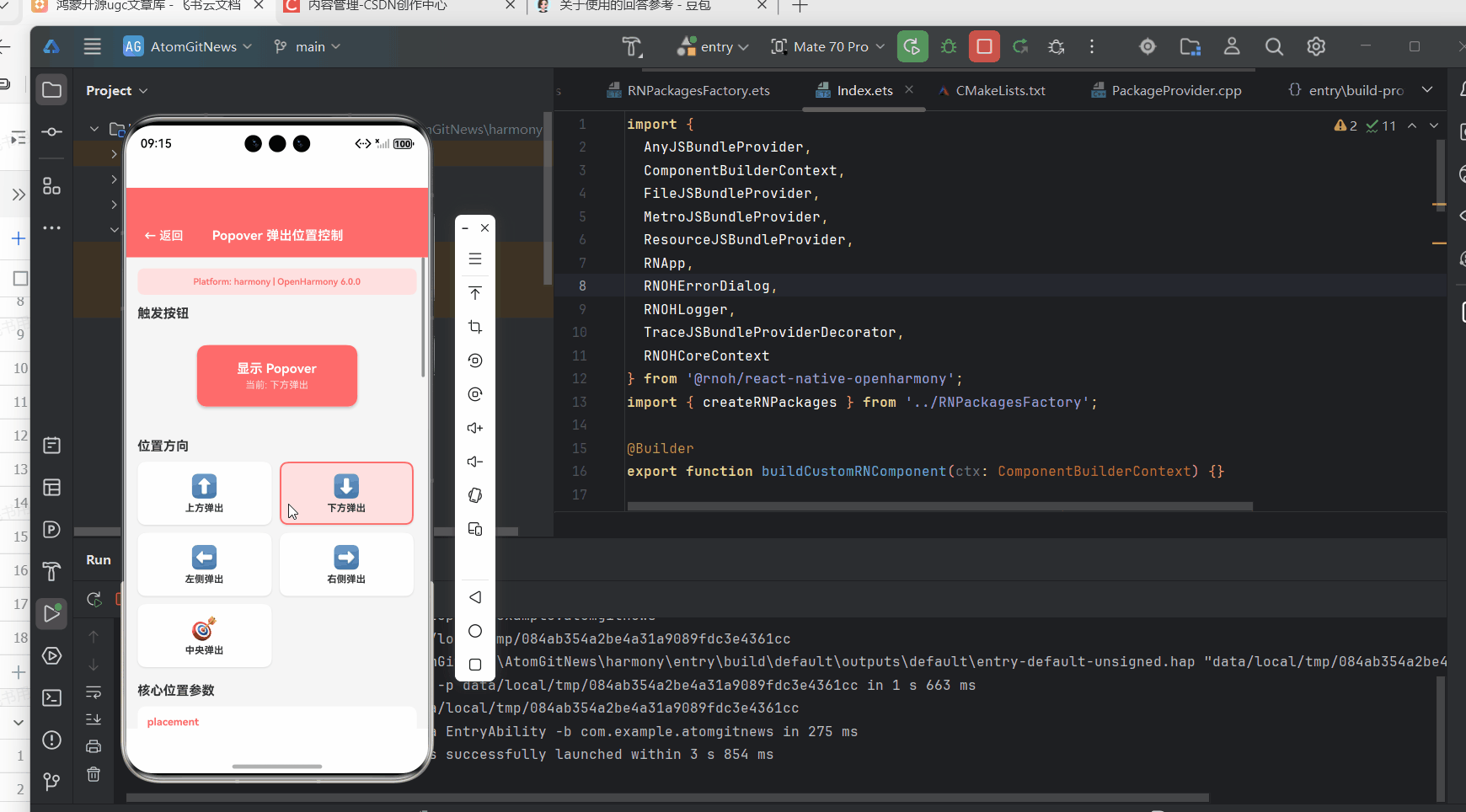Decrease emulator volume
The height and width of the screenshot is (812, 1466).
[x=475, y=462]
